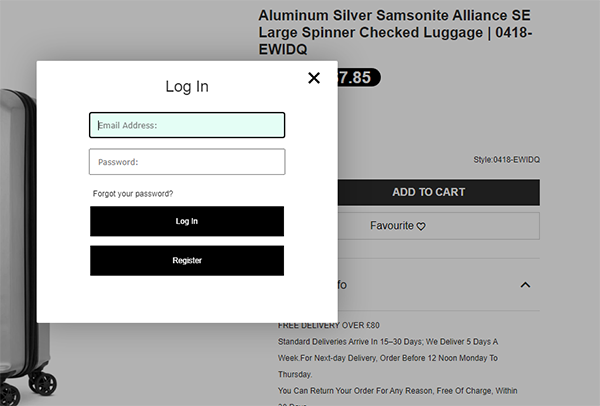Close the Log In dialog
600x406 pixels.
click(314, 78)
